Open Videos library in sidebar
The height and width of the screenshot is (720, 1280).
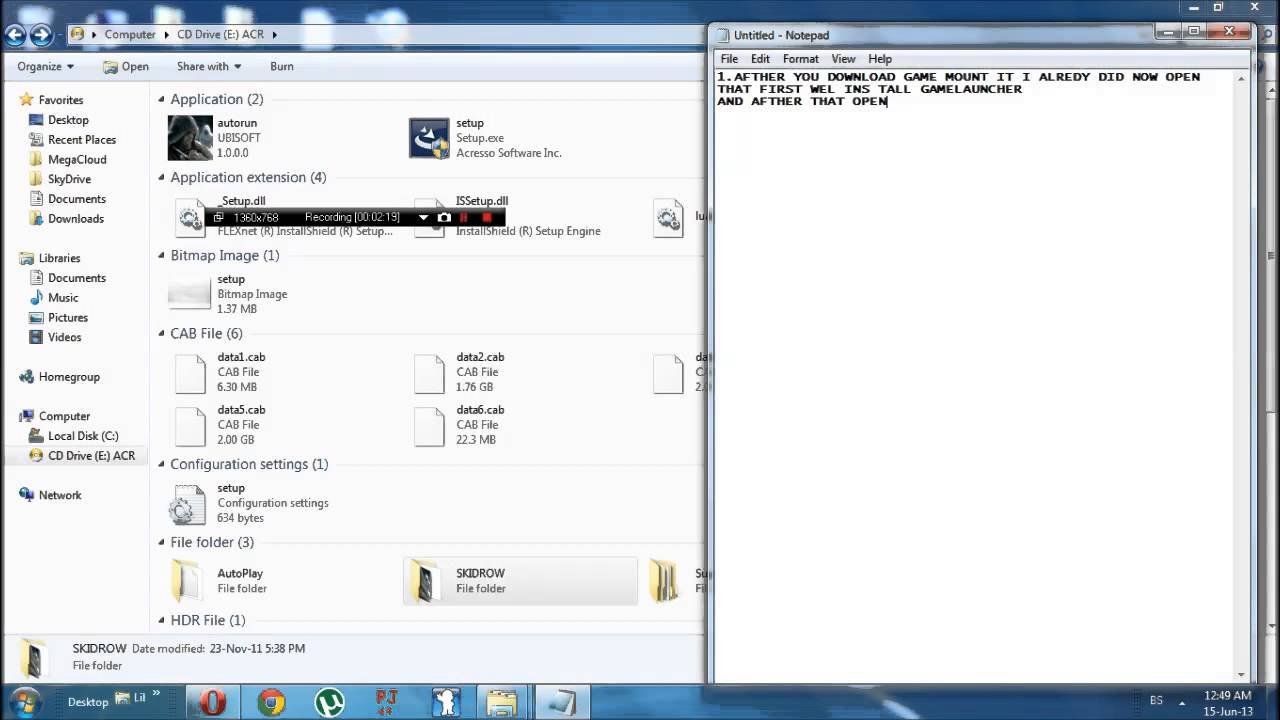(x=65, y=337)
